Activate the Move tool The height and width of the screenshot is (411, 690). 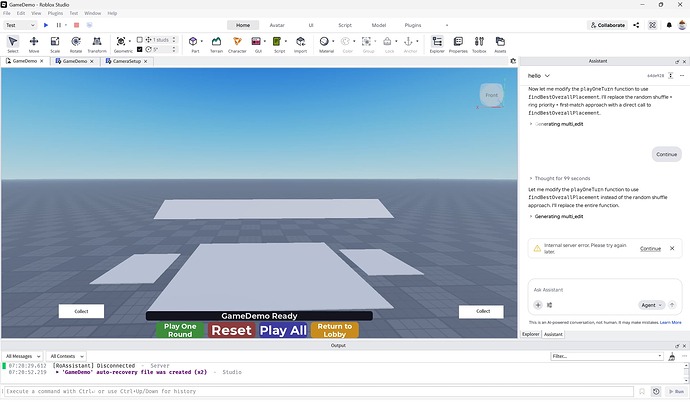pyautogui.click(x=34, y=44)
